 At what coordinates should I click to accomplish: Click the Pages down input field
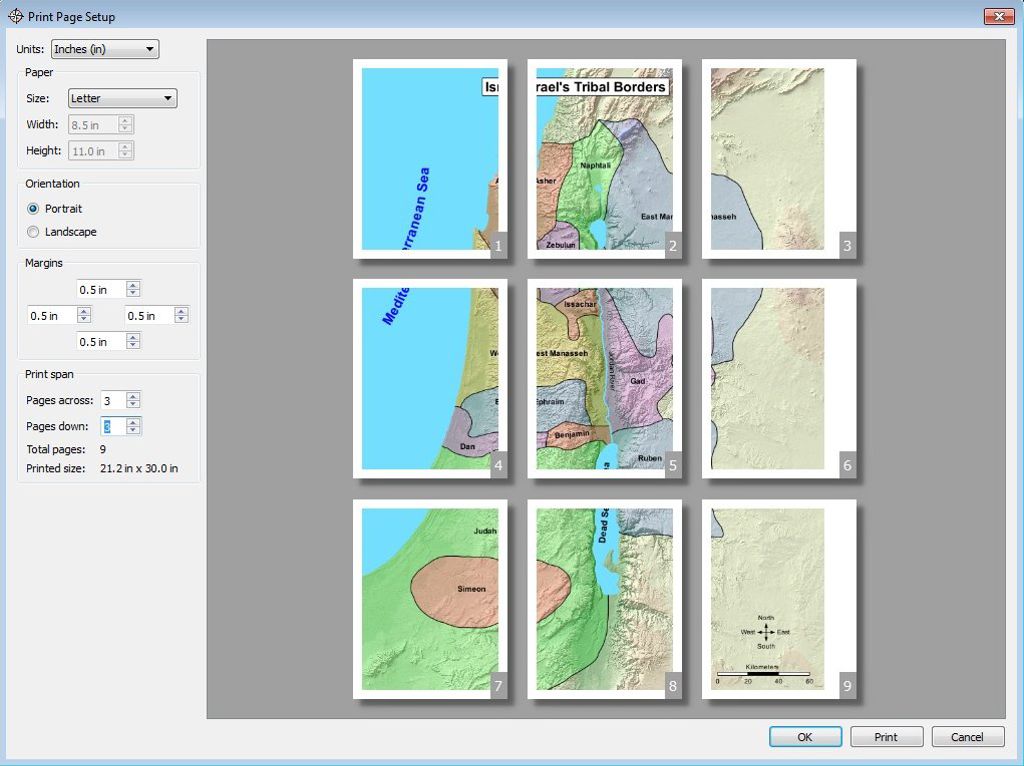click(112, 426)
